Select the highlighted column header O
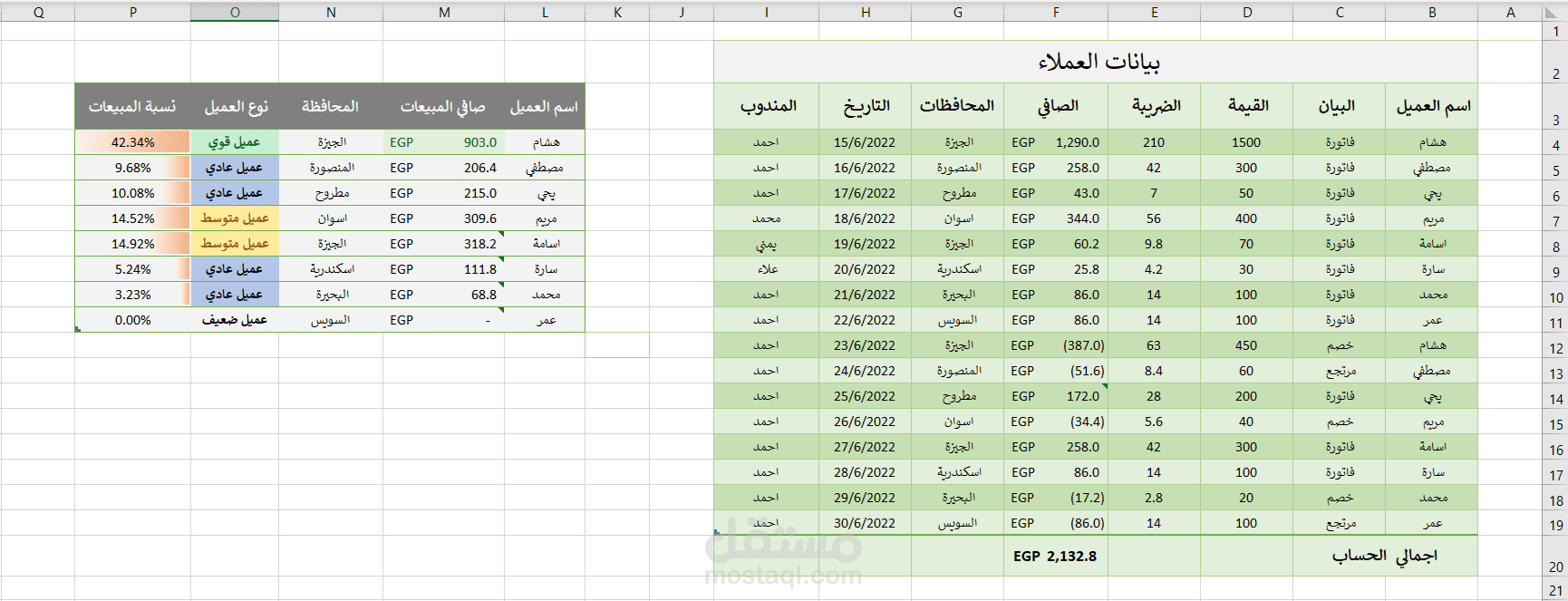Viewport: 1568px width, 601px height. point(235,12)
